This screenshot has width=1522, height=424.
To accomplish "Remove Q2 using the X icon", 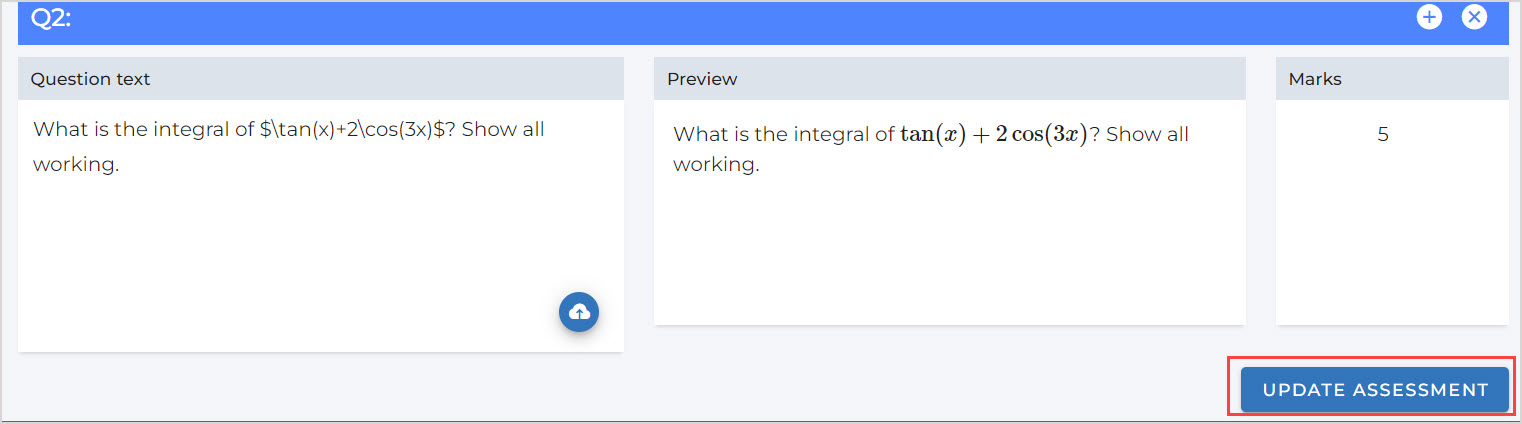I will 1474,17.
